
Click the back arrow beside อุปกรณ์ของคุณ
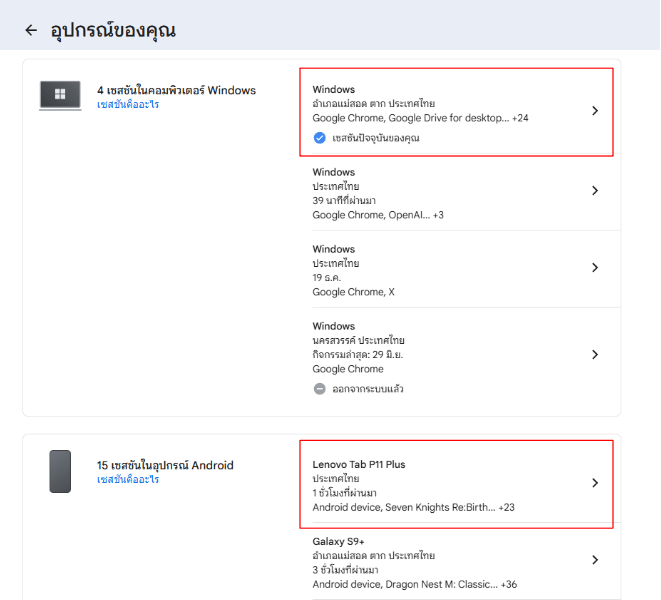(x=31, y=30)
